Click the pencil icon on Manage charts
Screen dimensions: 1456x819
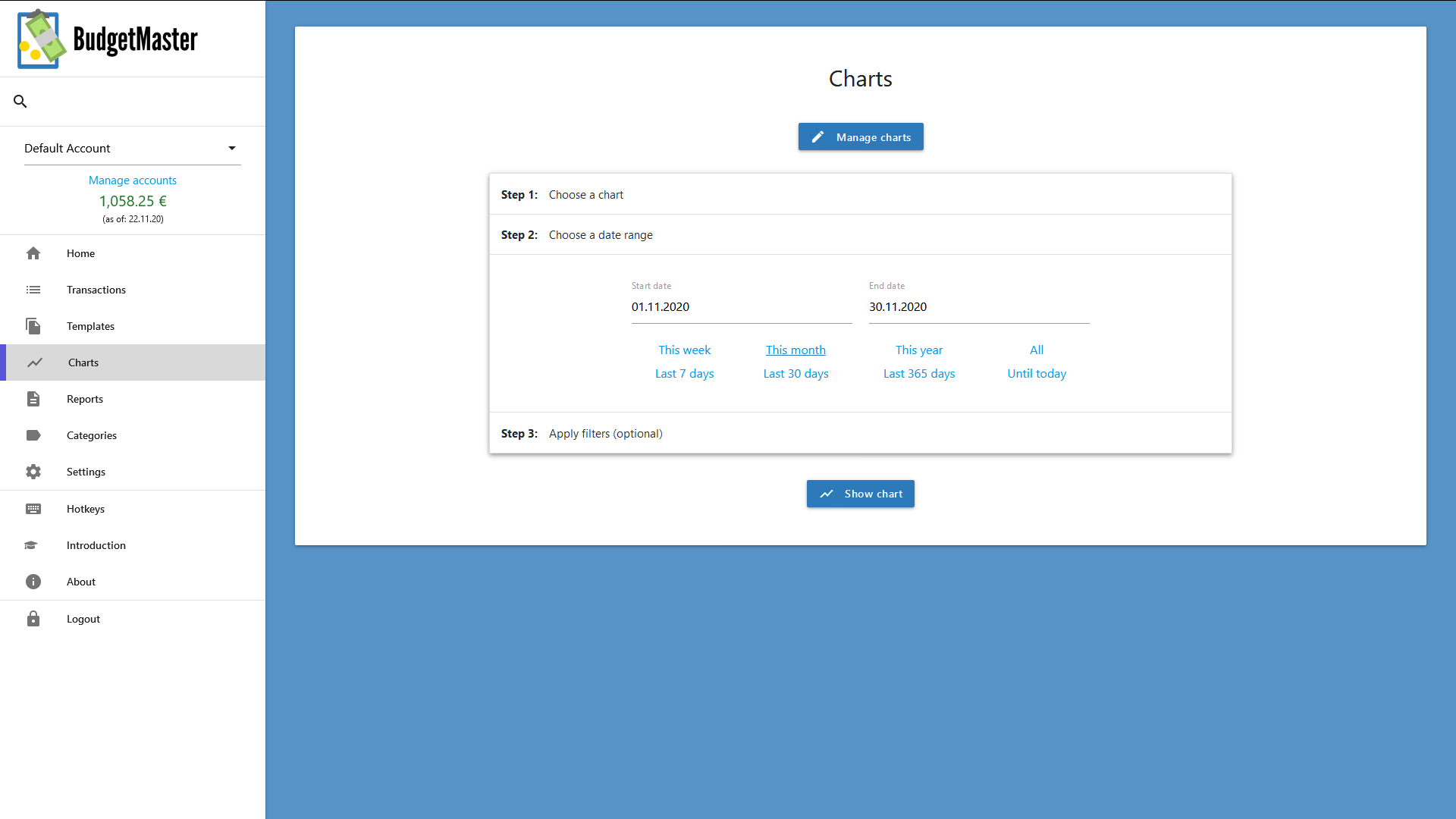pyautogui.click(x=817, y=137)
